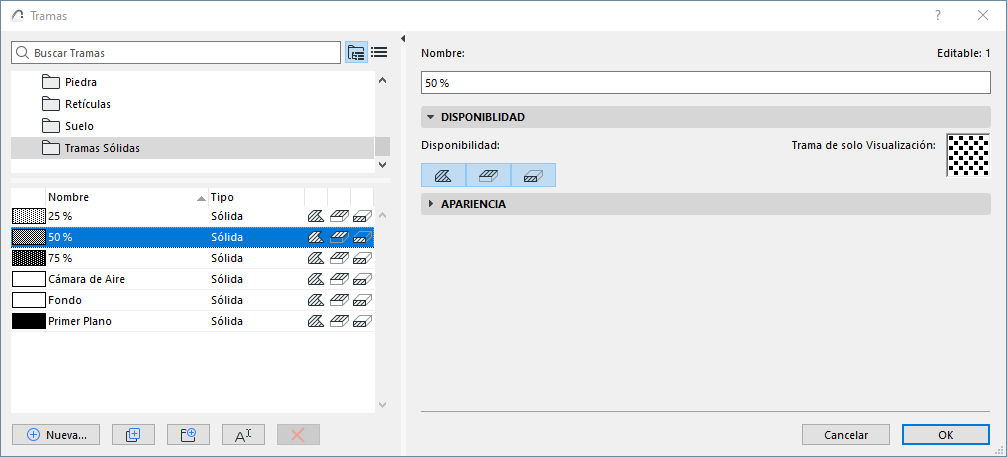Click drafting fill icon in 50 % row
This screenshot has width=1007, height=457.
pos(315,237)
